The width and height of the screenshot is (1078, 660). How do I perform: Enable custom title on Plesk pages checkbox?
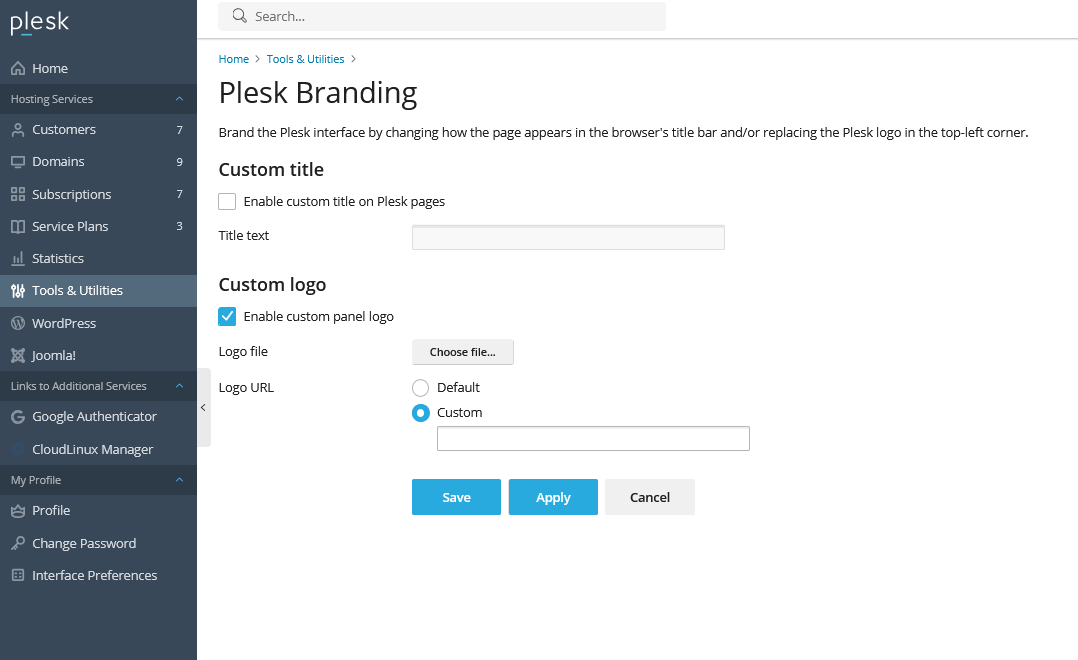click(227, 201)
